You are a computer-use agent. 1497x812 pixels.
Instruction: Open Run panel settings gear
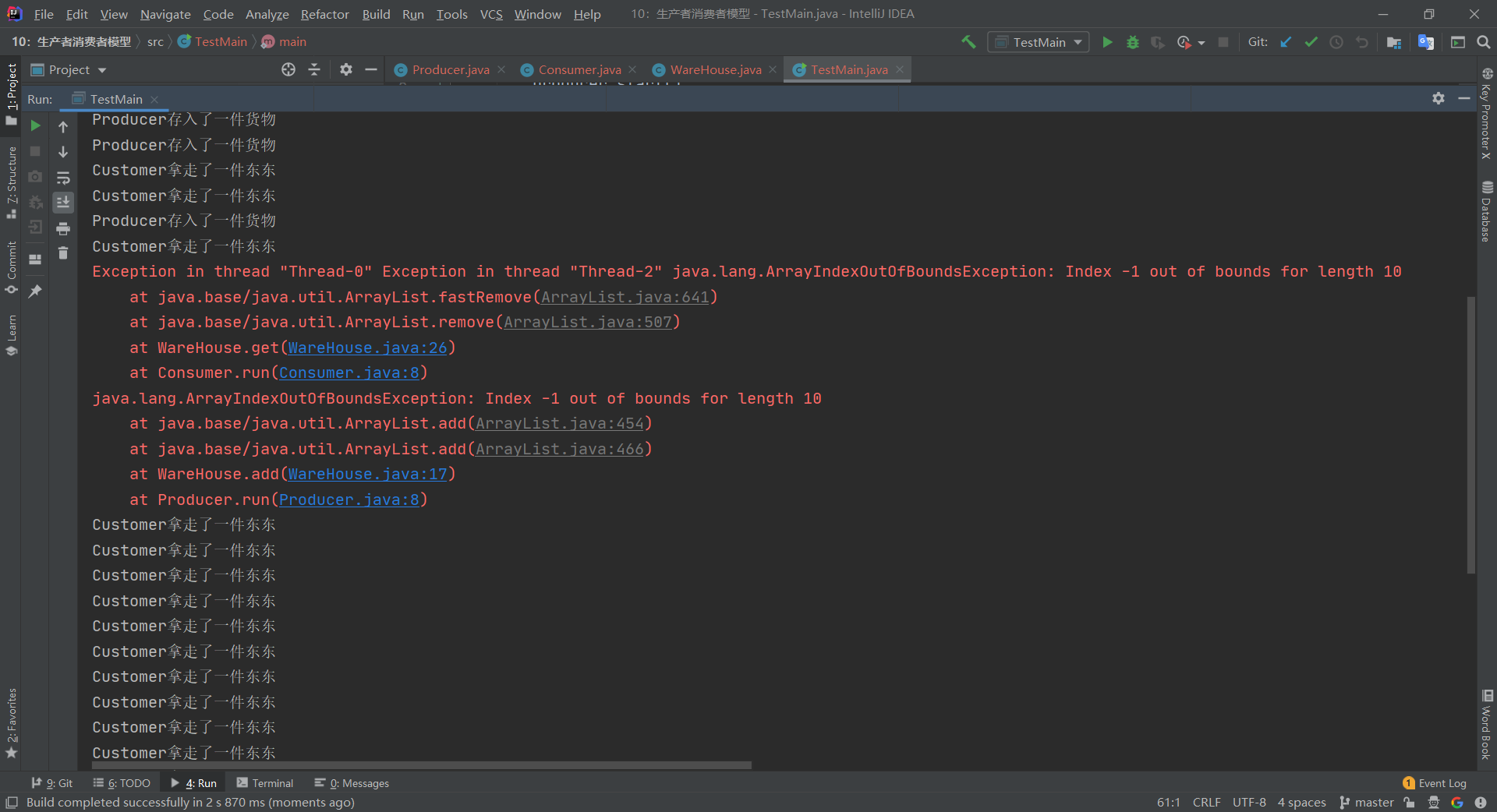tap(1439, 98)
